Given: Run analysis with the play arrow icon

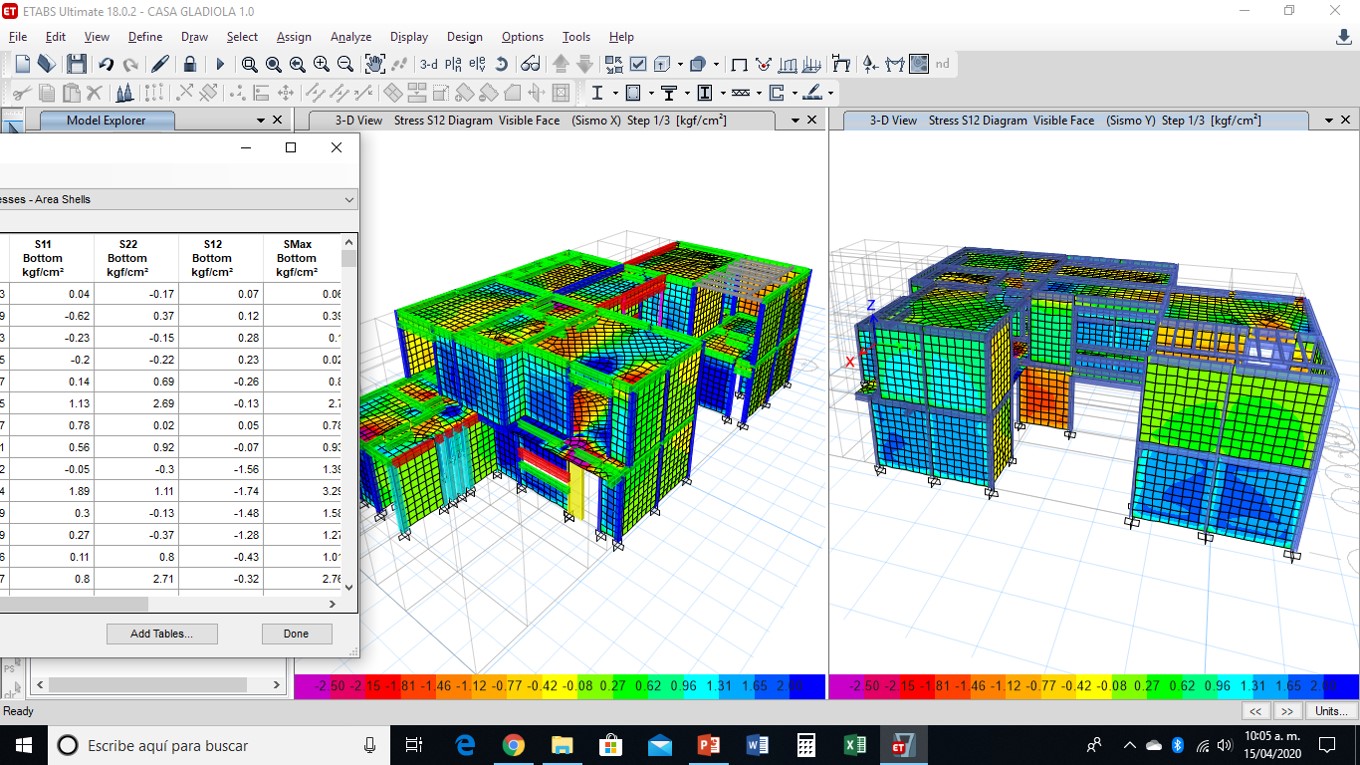Looking at the screenshot, I should pyautogui.click(x=220, y=64).
